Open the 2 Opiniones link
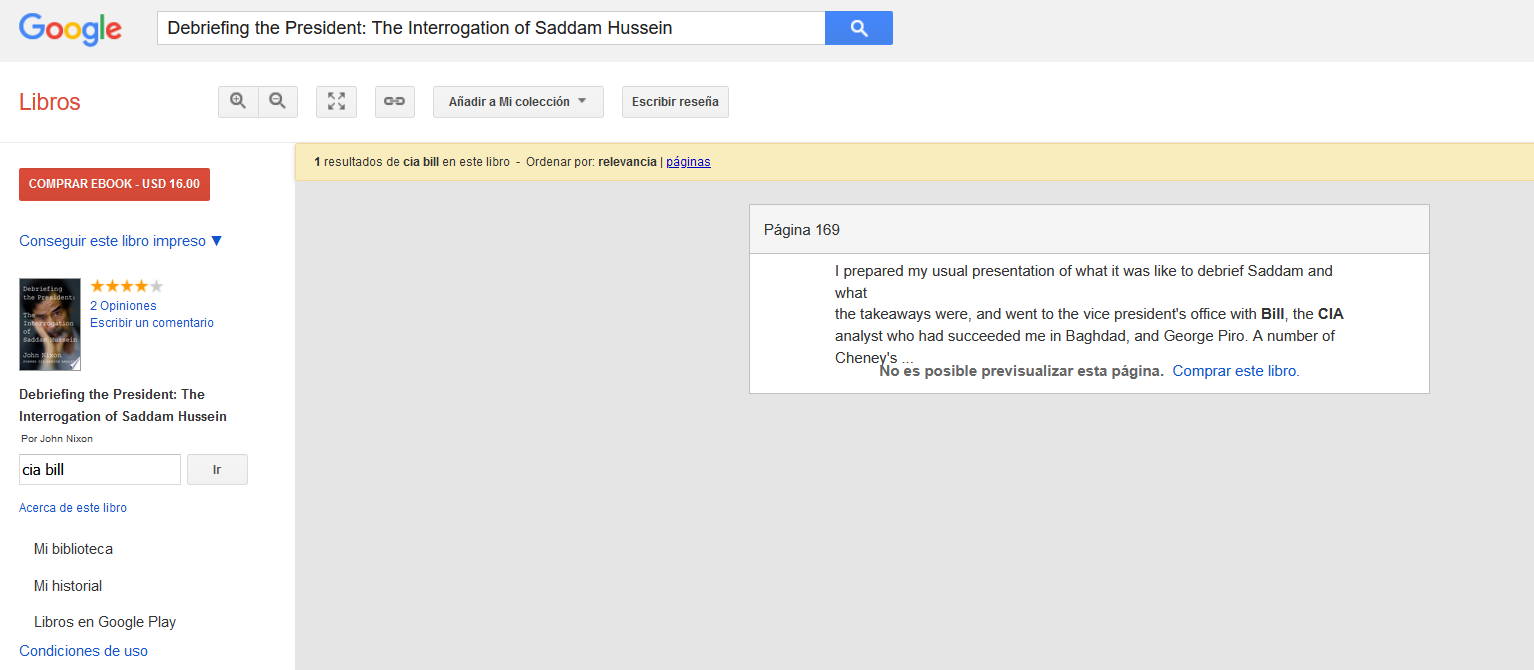 pos(123,306)
